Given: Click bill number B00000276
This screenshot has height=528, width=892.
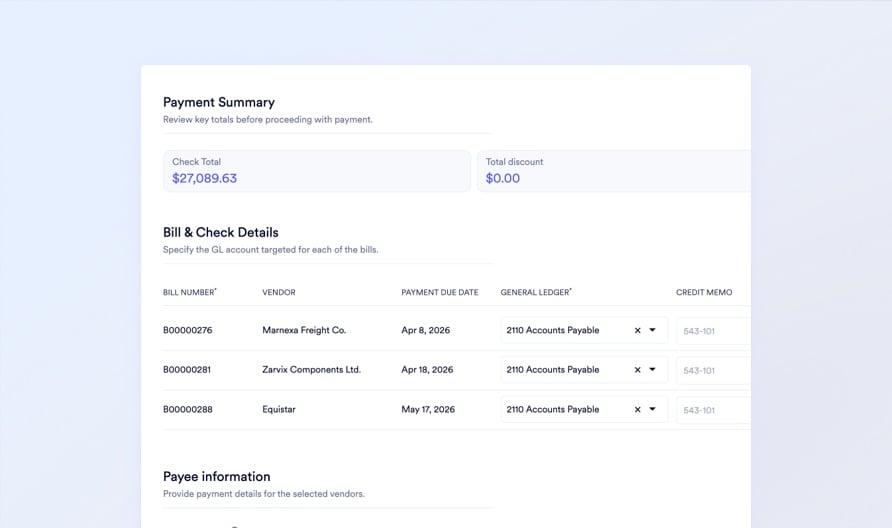Looking at the screenshot, I should pos(187,330).
